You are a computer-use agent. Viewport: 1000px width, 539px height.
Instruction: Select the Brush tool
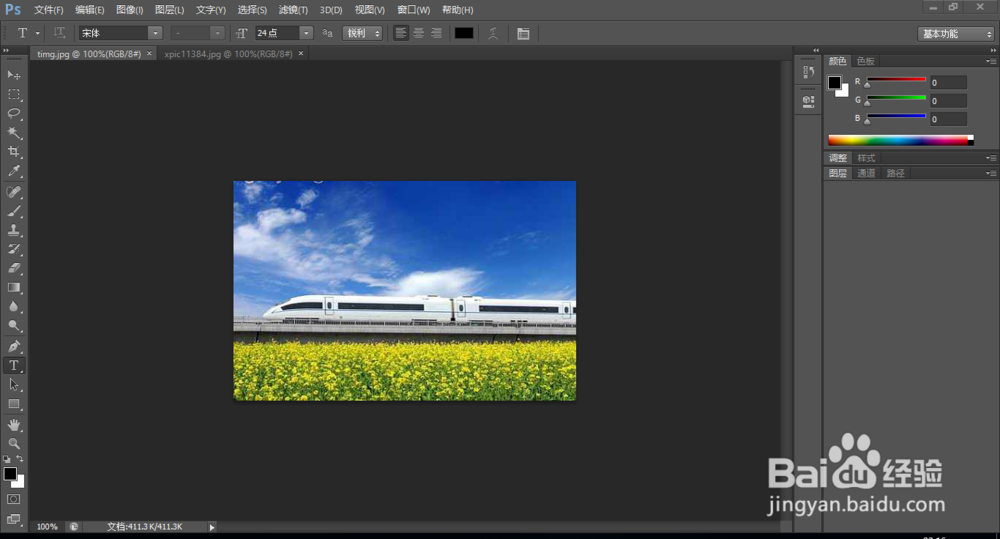point(13,211)
